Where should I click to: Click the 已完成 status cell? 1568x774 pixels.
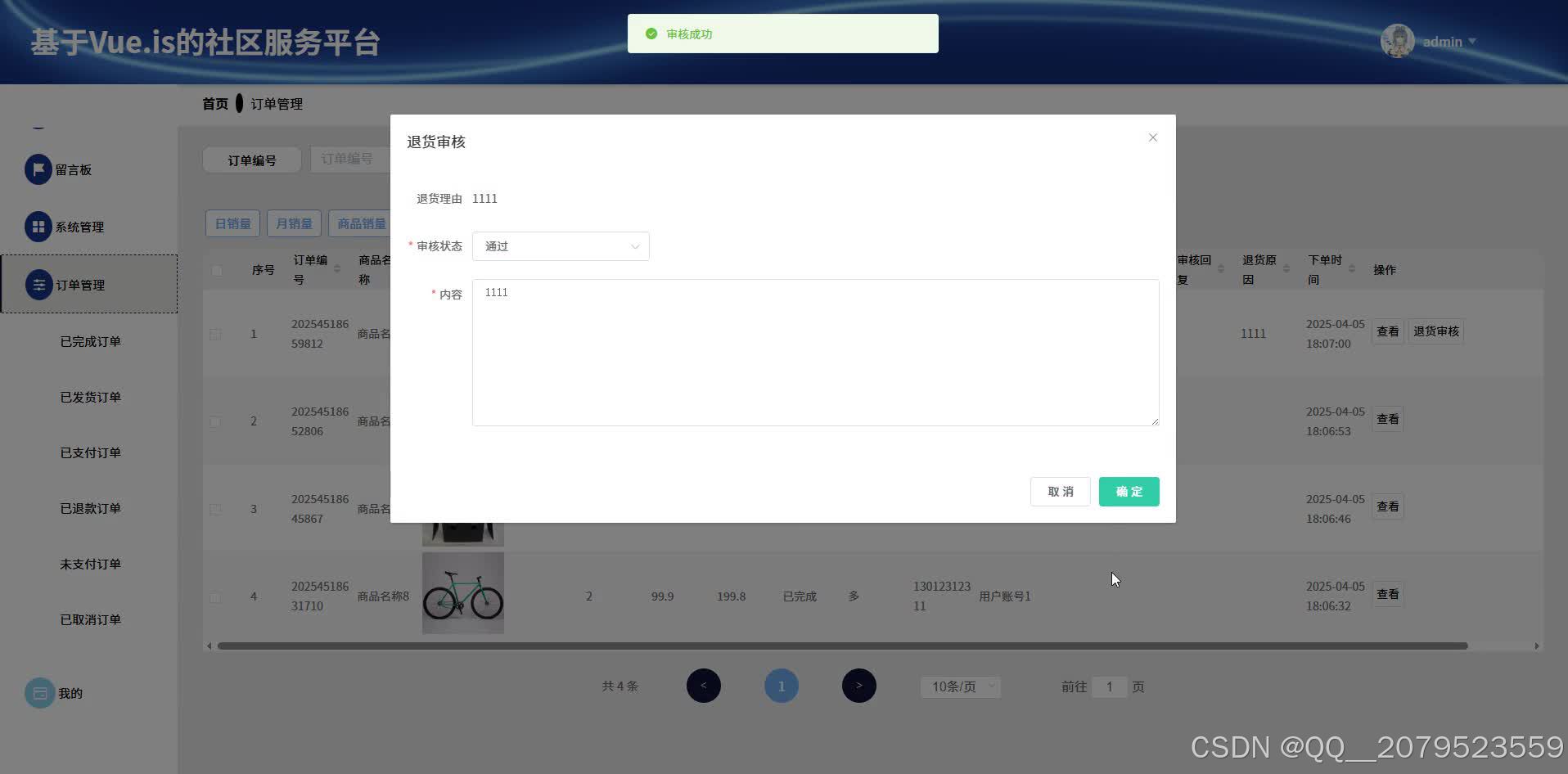tap(800, 596)
